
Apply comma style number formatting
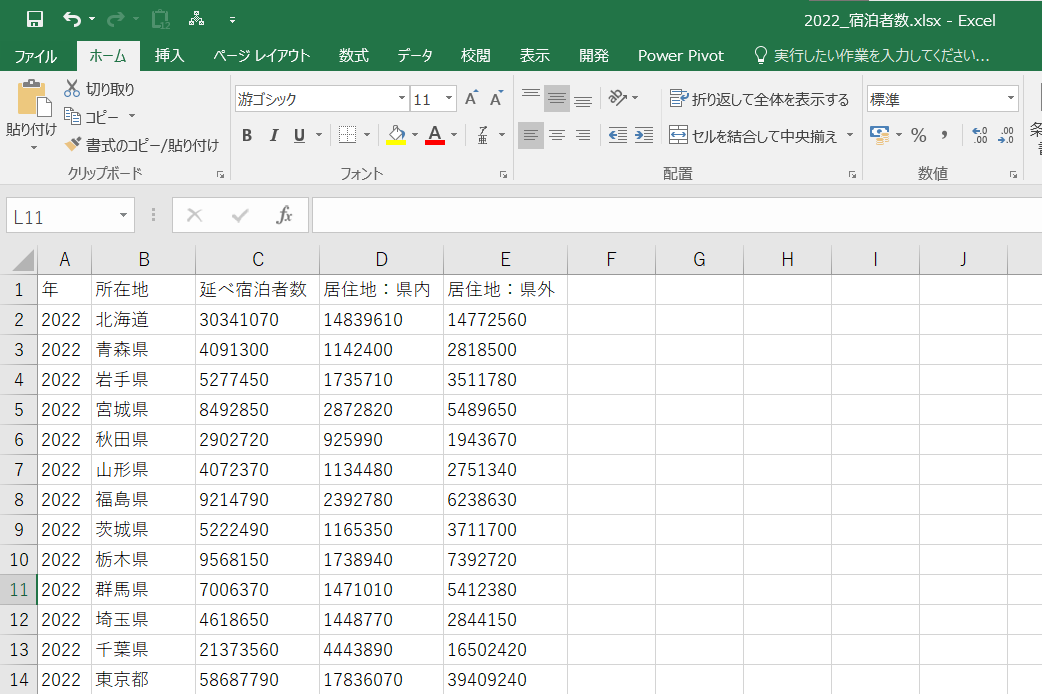945,134
